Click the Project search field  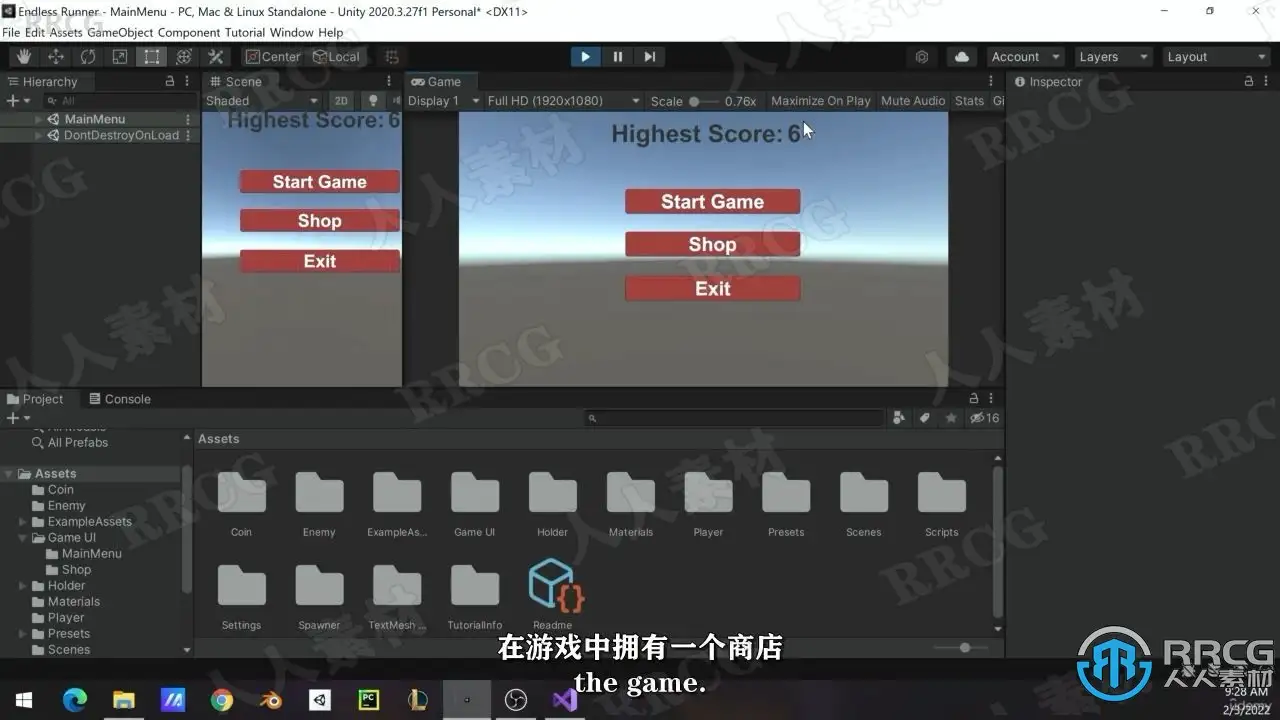[735, 418]
